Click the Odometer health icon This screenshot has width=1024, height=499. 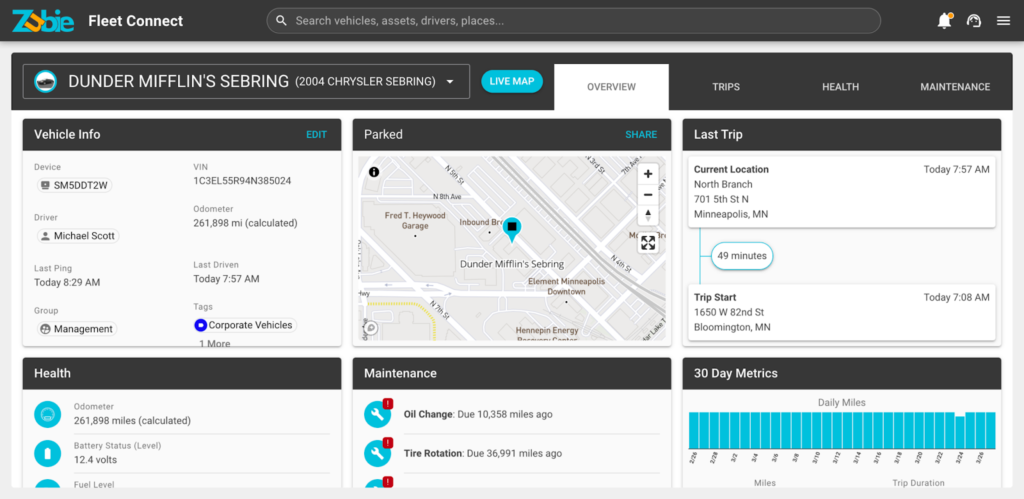click(x=48, y=414)
